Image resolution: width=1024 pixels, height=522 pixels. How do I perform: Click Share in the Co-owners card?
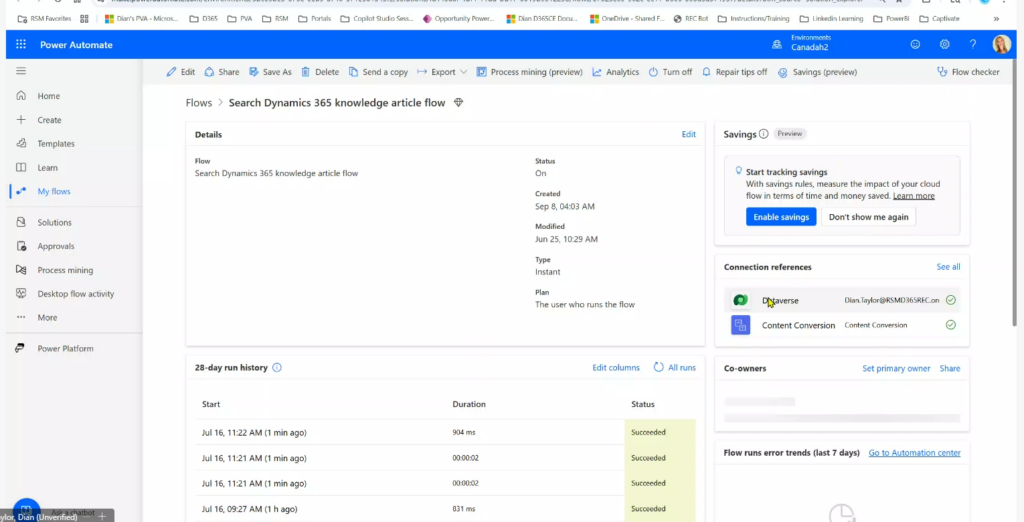(950, 368)
